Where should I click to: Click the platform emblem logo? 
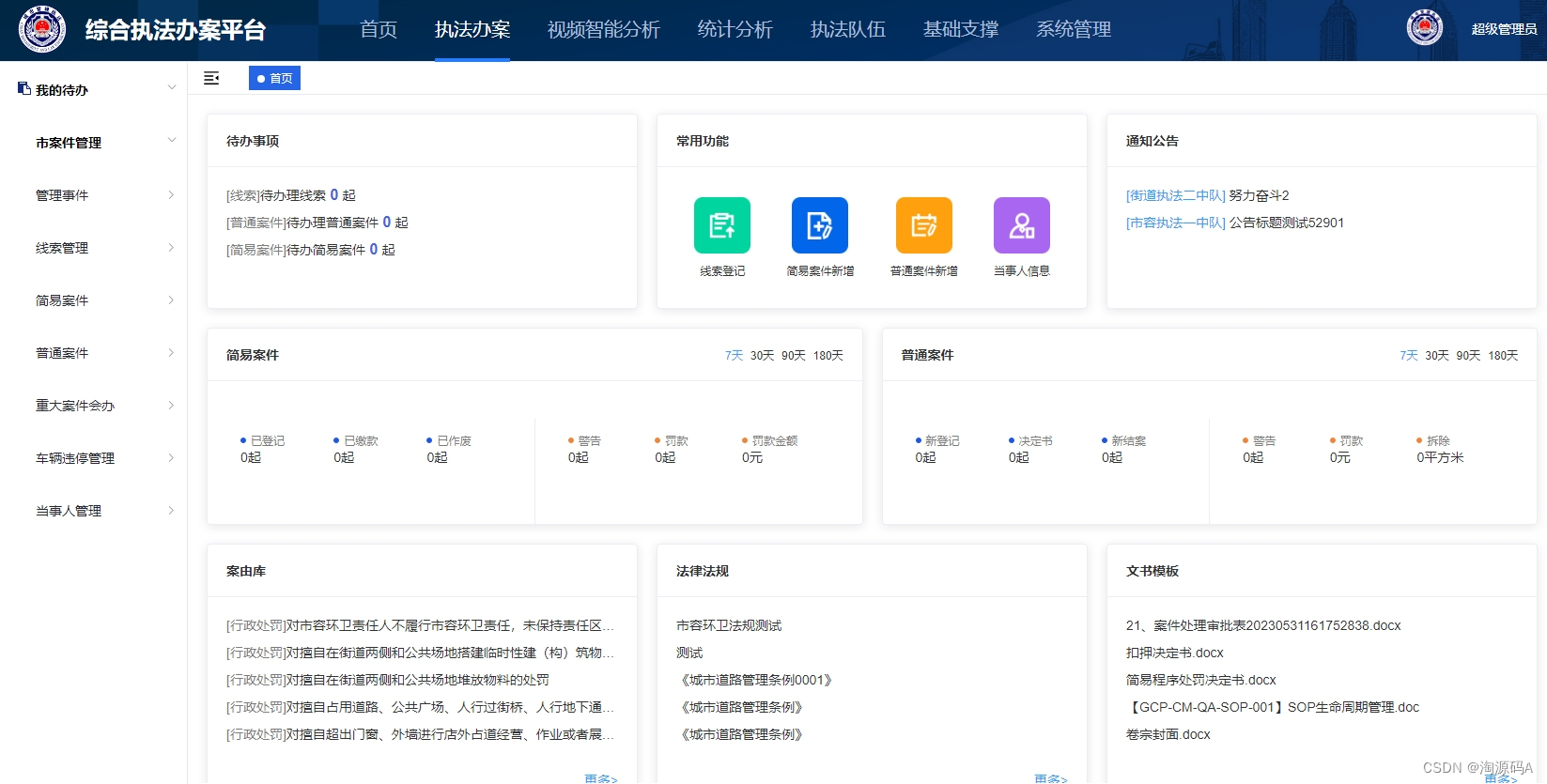tap(42, 29)
